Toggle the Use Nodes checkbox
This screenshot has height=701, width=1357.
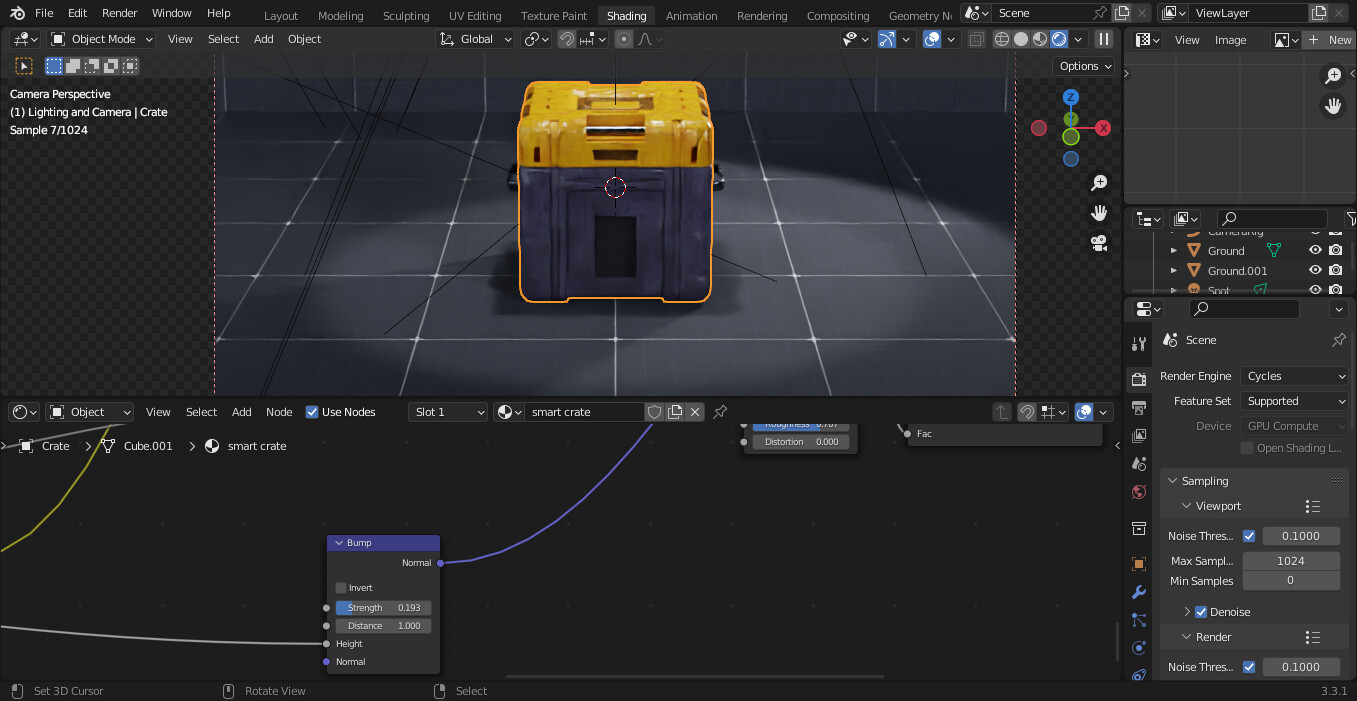click(x=313, y=411)
